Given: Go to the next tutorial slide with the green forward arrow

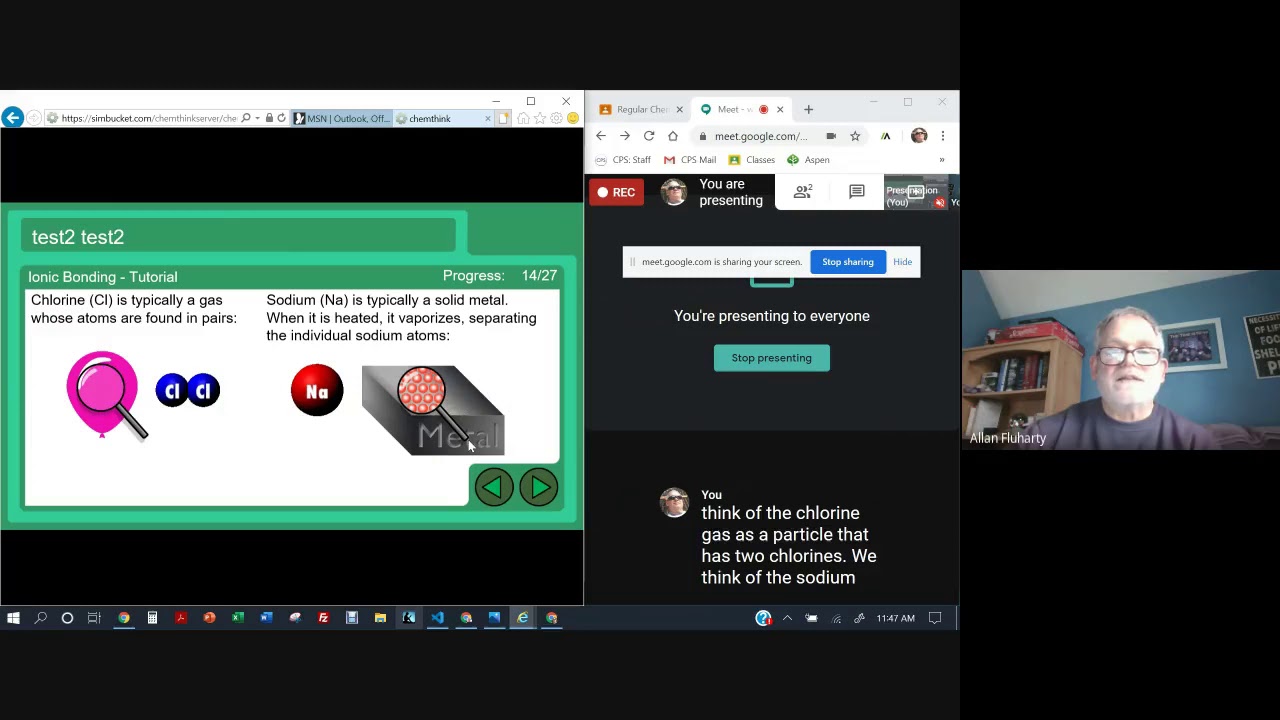Looking at the screenshot, I should (x=539, y=487).
